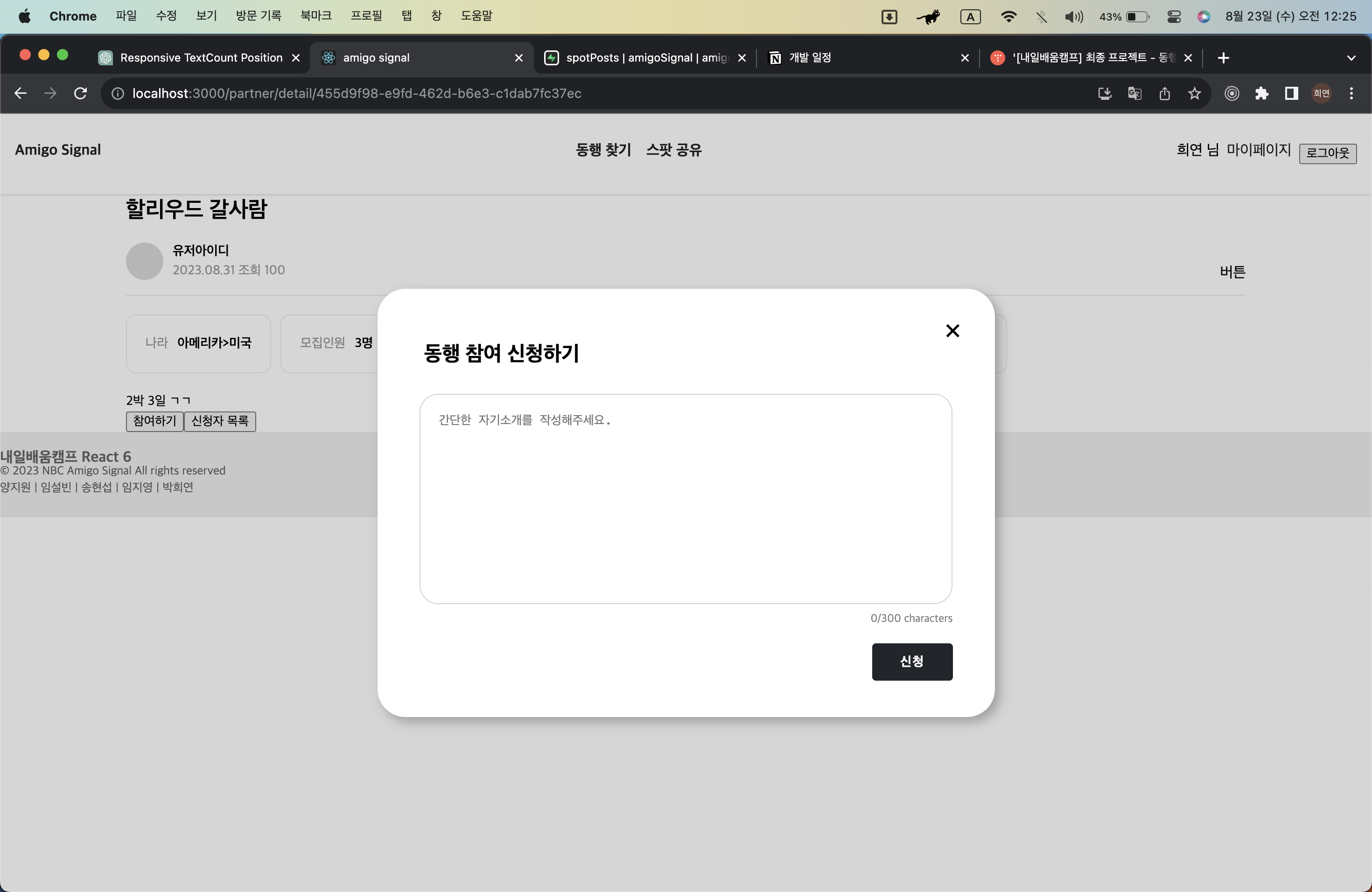This screenshot has height=892, width=1372.
Task: Go to 스팟 공유 navigation link
Action: [x=673, y=150]
